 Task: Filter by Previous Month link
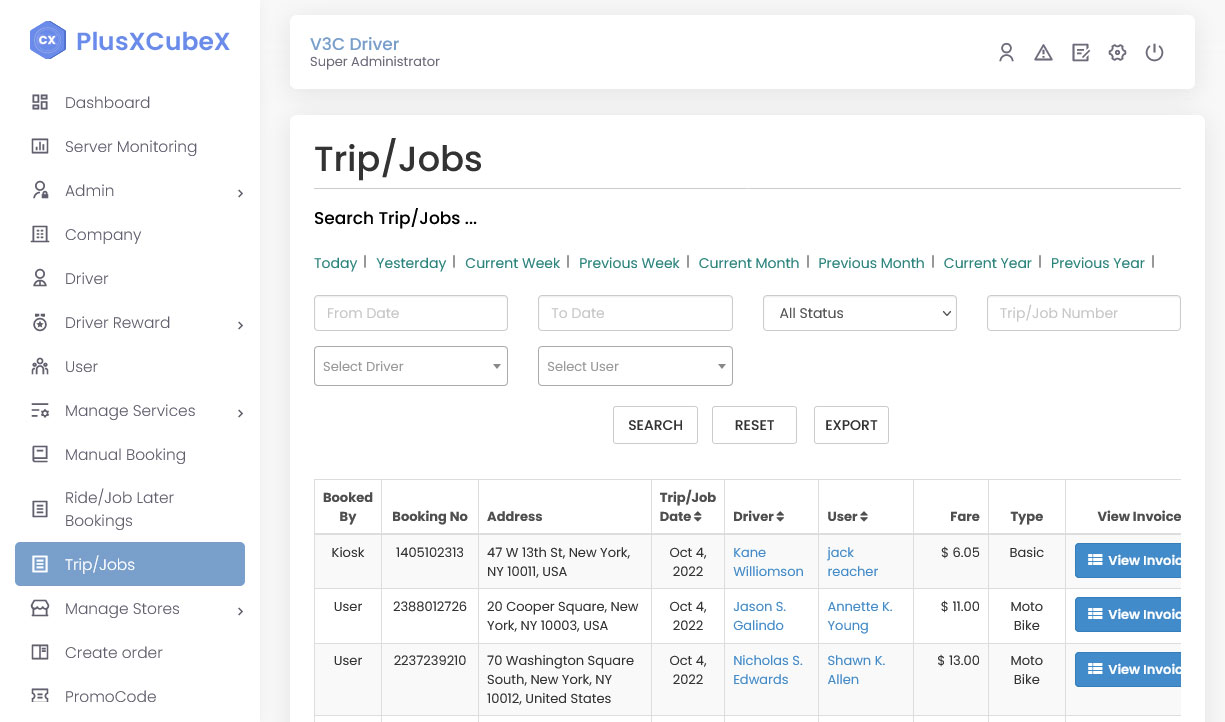(871, 263)
